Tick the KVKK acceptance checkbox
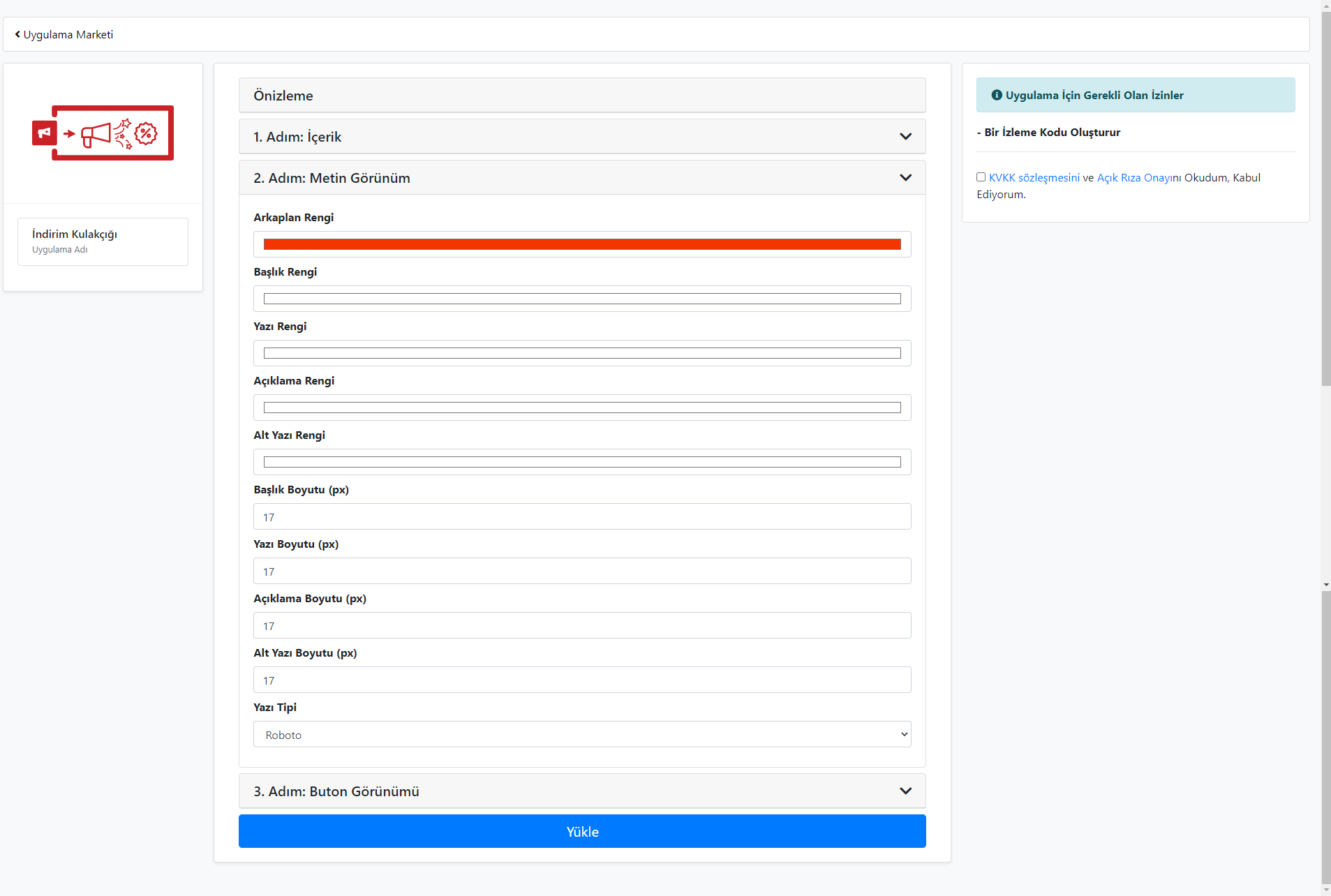 981,177
